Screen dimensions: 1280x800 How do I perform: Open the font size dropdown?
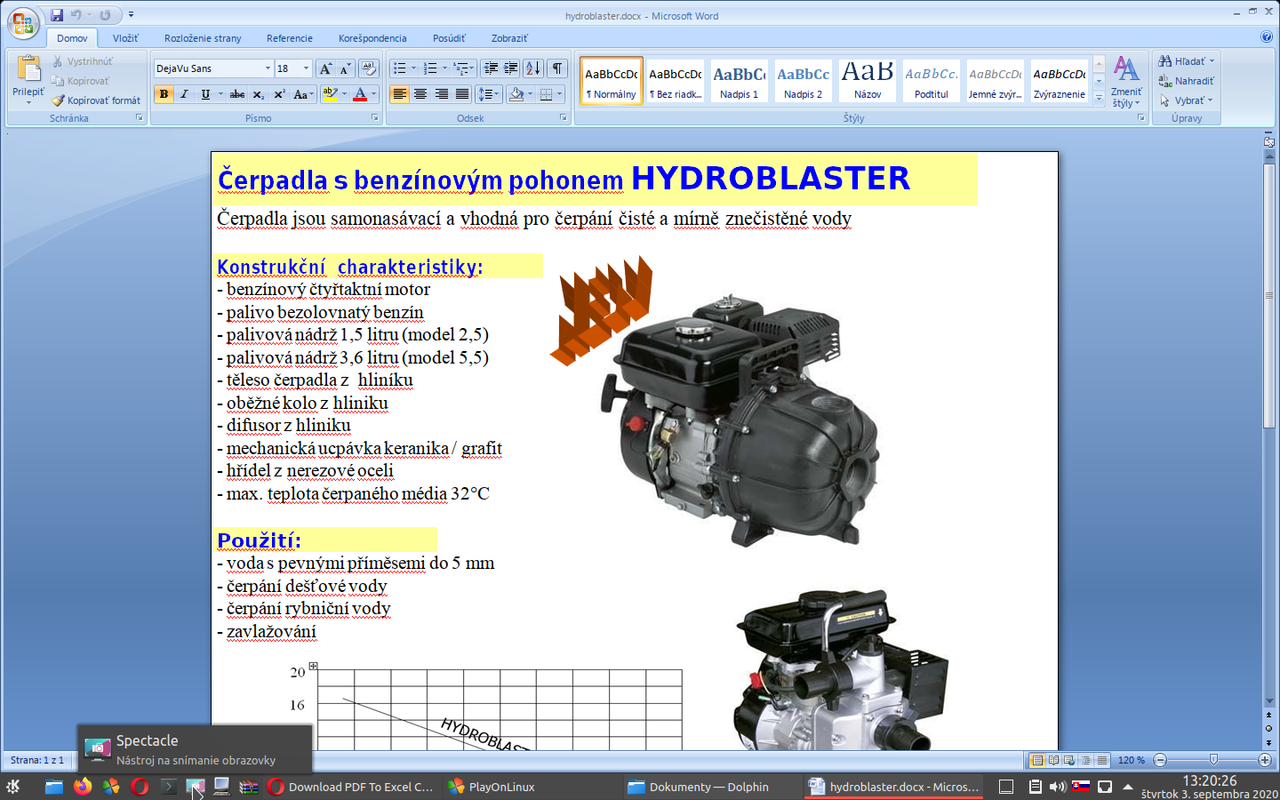tap(307, 69)
